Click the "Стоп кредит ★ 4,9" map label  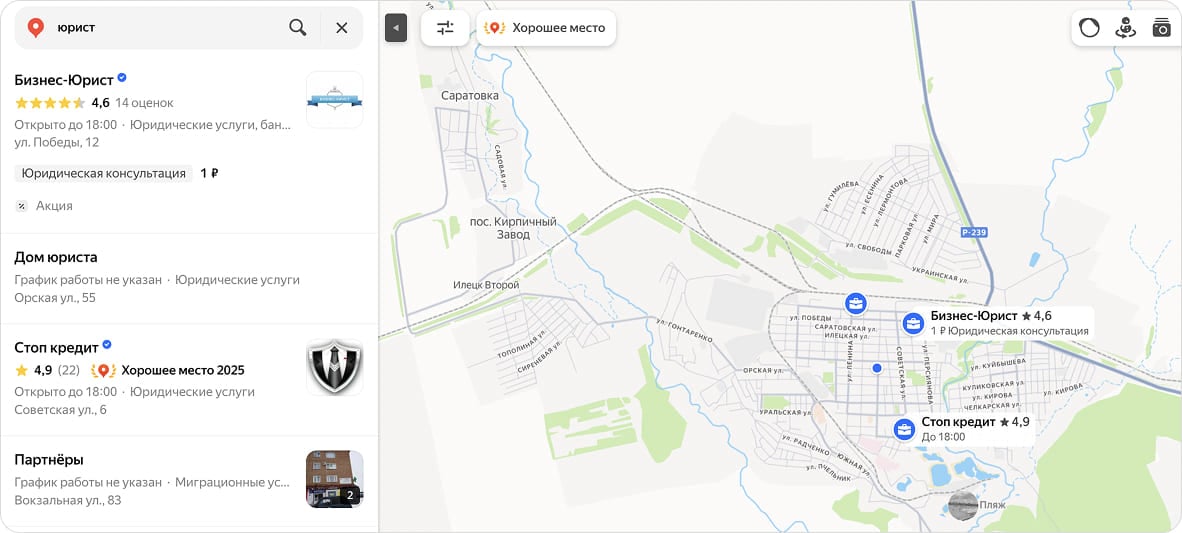pos(975,422)
